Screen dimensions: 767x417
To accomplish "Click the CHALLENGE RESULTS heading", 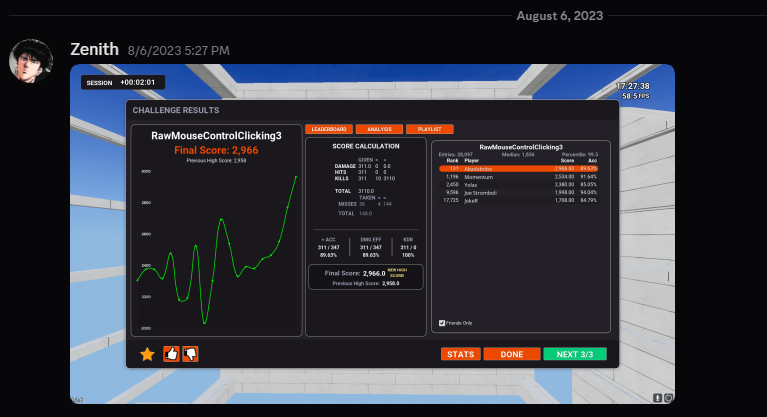I will [x=176, y=110].
